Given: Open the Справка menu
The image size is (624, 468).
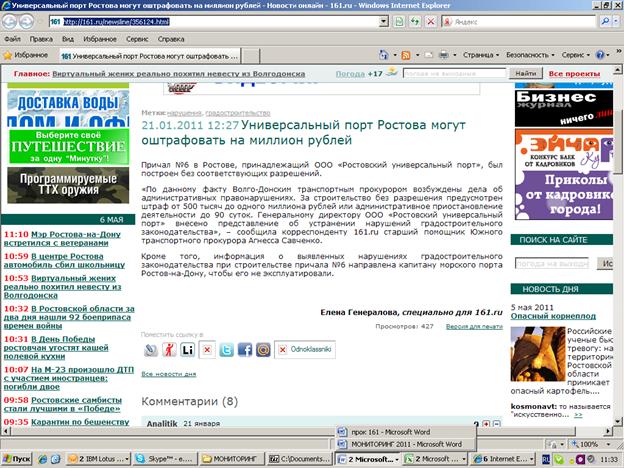Looking at the screenshot, I should click(171, 39).
